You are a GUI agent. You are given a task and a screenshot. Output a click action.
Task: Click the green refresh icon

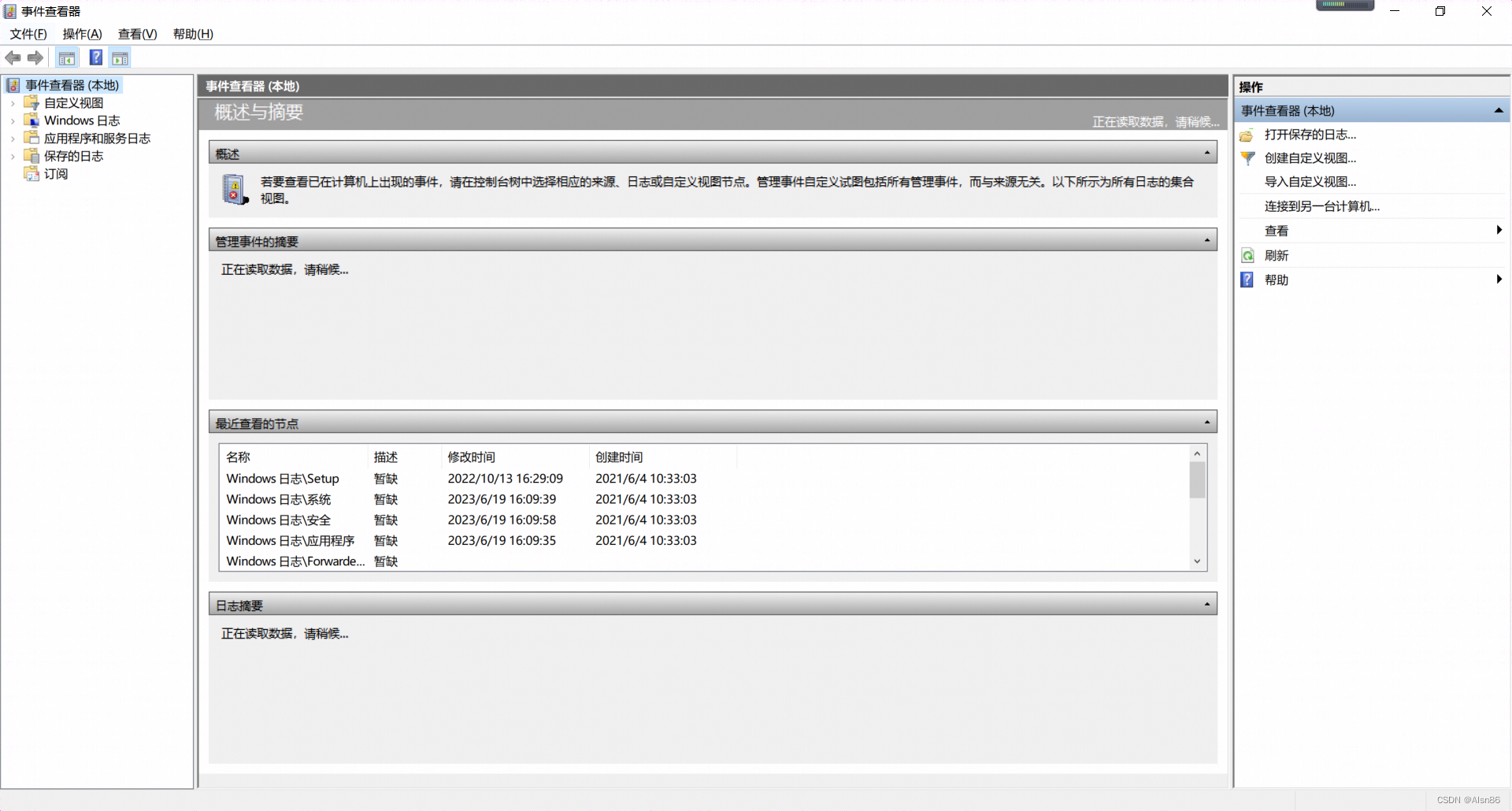click(x=1247, y=255)
